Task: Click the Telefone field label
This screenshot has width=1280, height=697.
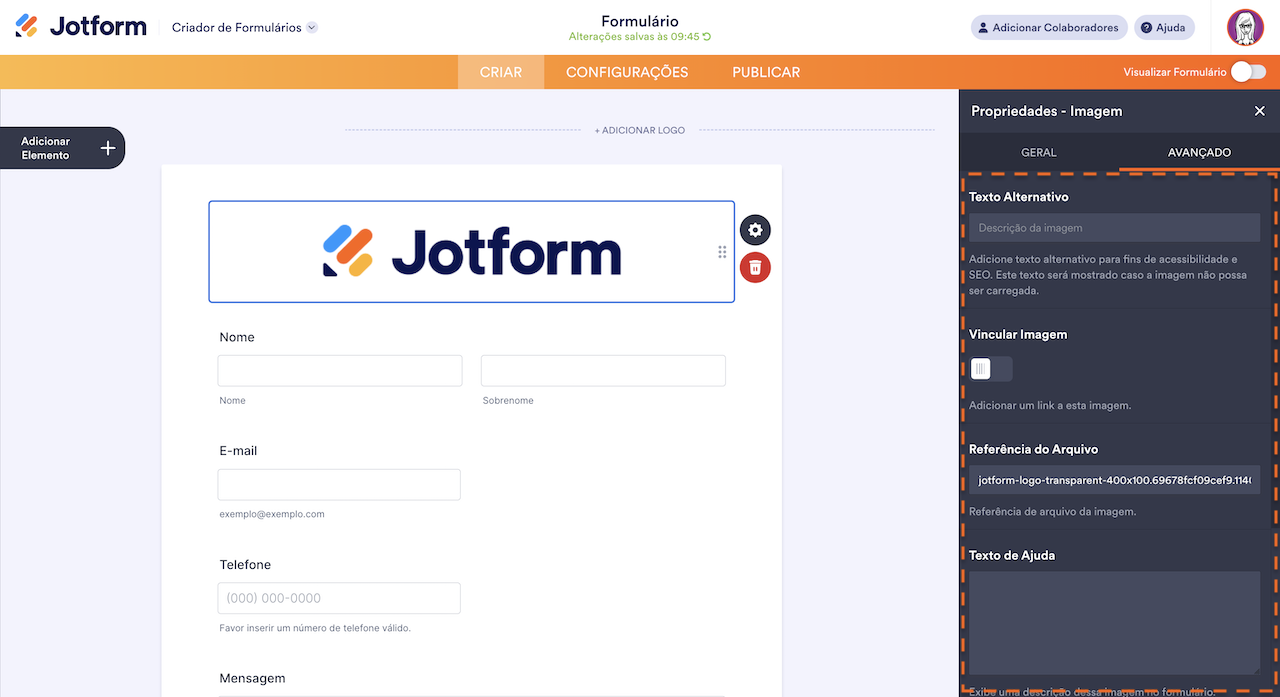Action: pyautogui.click(x=245, y=565)
